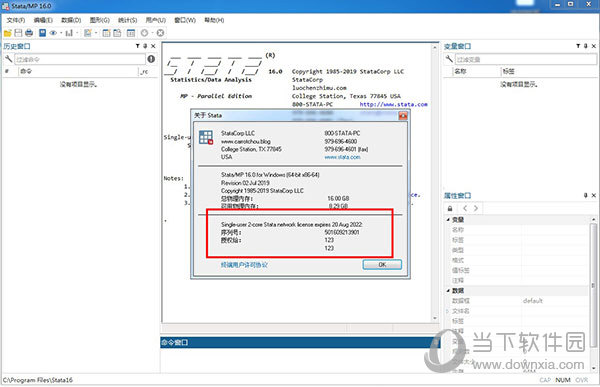Viewport: 600px width, 387px height.
Task: Click the Print icon in toolbar
Action: pyautogui.click(x=29, y=33)
